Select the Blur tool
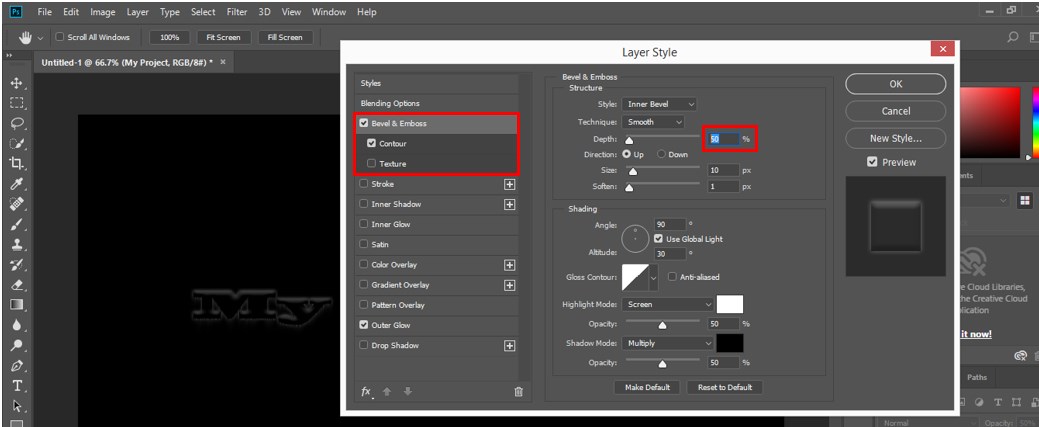The width and height of the screenshot is (1039, 427). point(17,325)
